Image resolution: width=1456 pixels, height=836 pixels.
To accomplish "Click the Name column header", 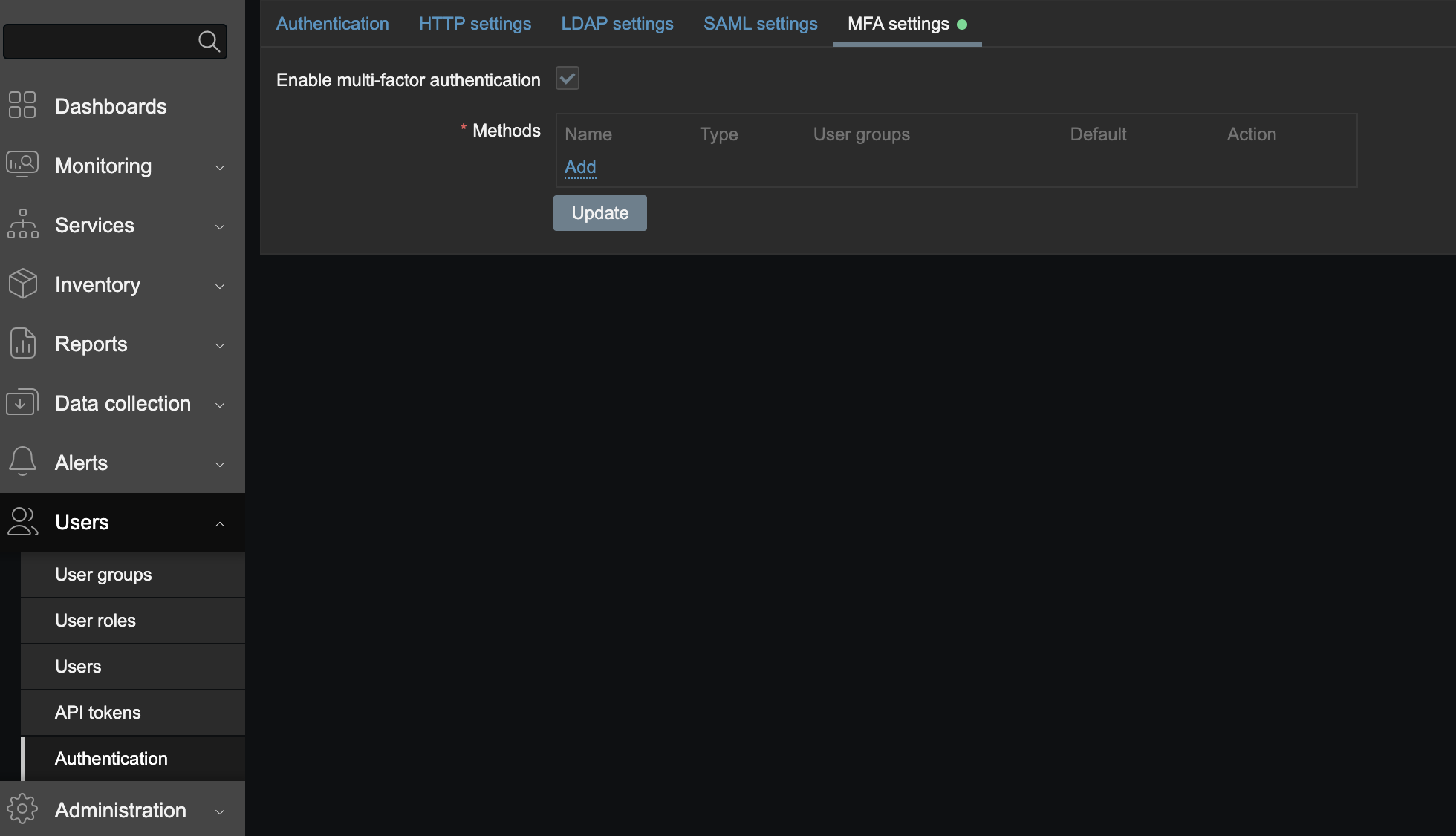I will (x=588, y=134).
